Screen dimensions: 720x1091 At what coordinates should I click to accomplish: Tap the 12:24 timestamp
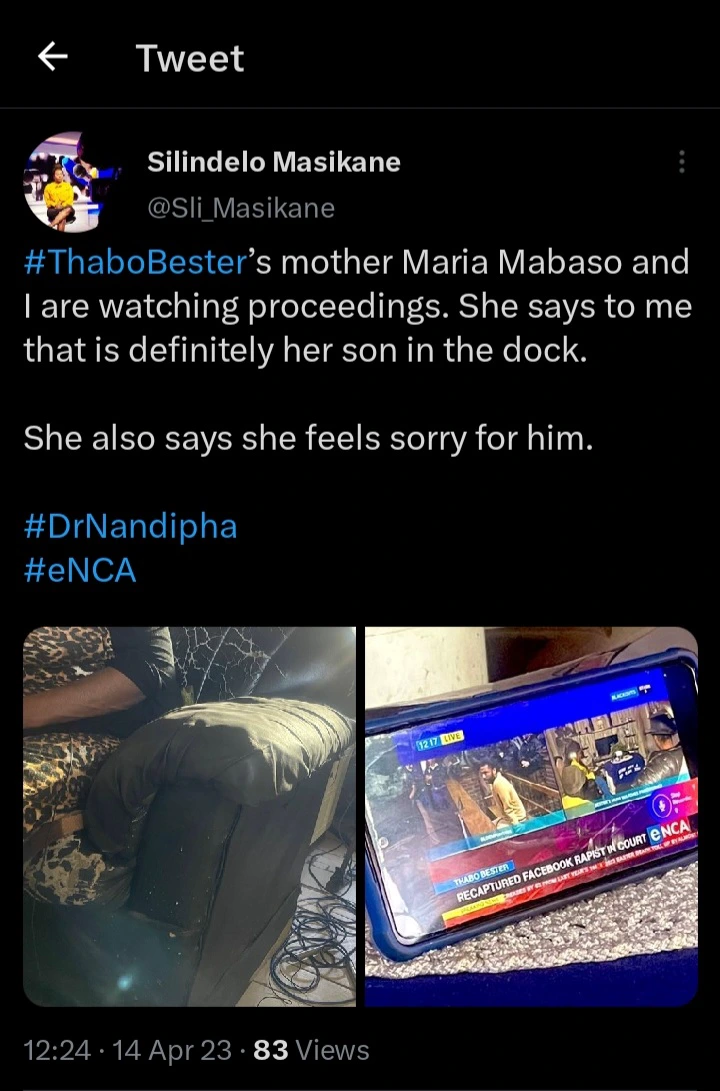pyautogui.click(x=57, y=1050)
